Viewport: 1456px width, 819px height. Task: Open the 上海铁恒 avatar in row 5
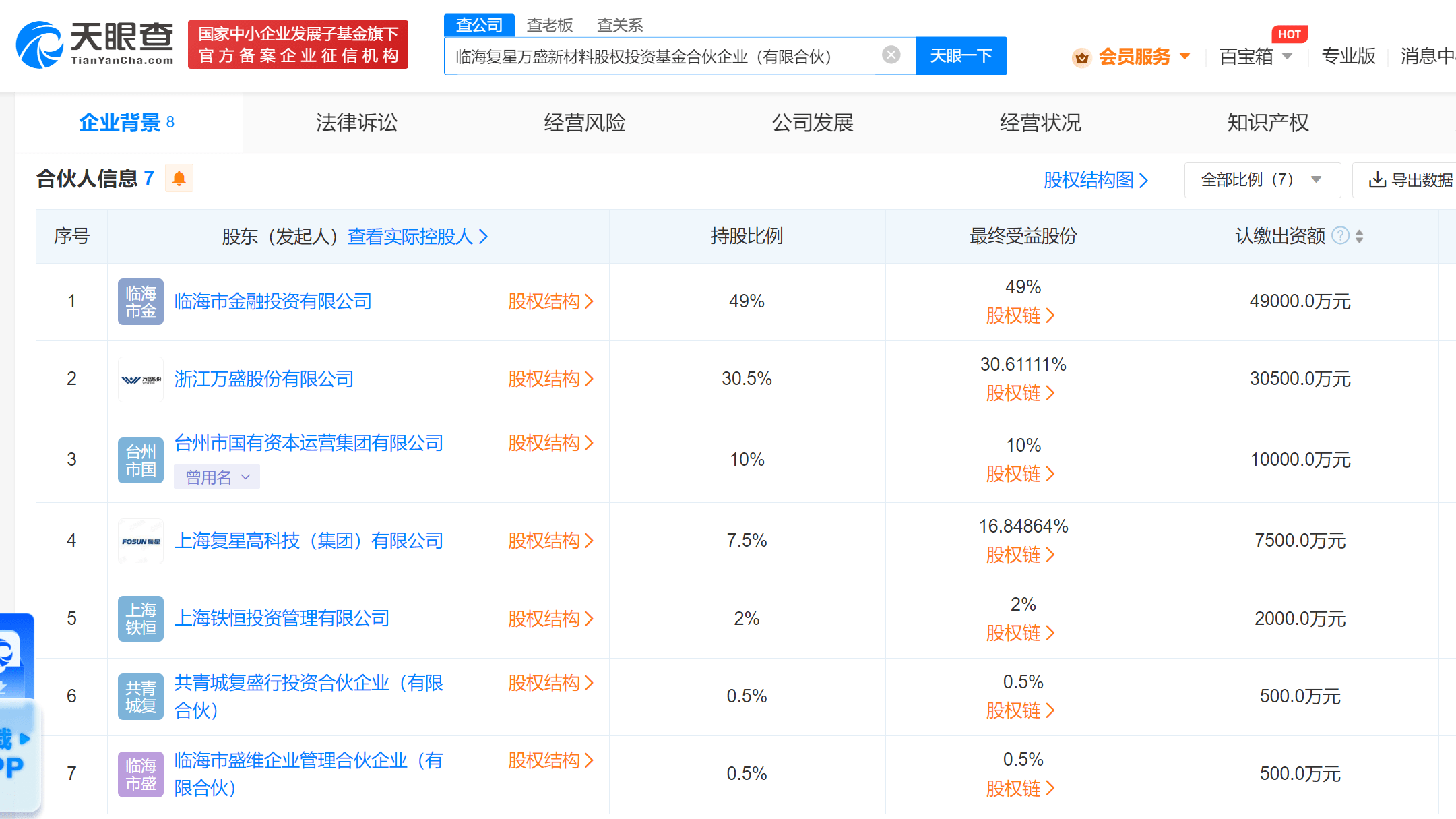click(141, 619)
